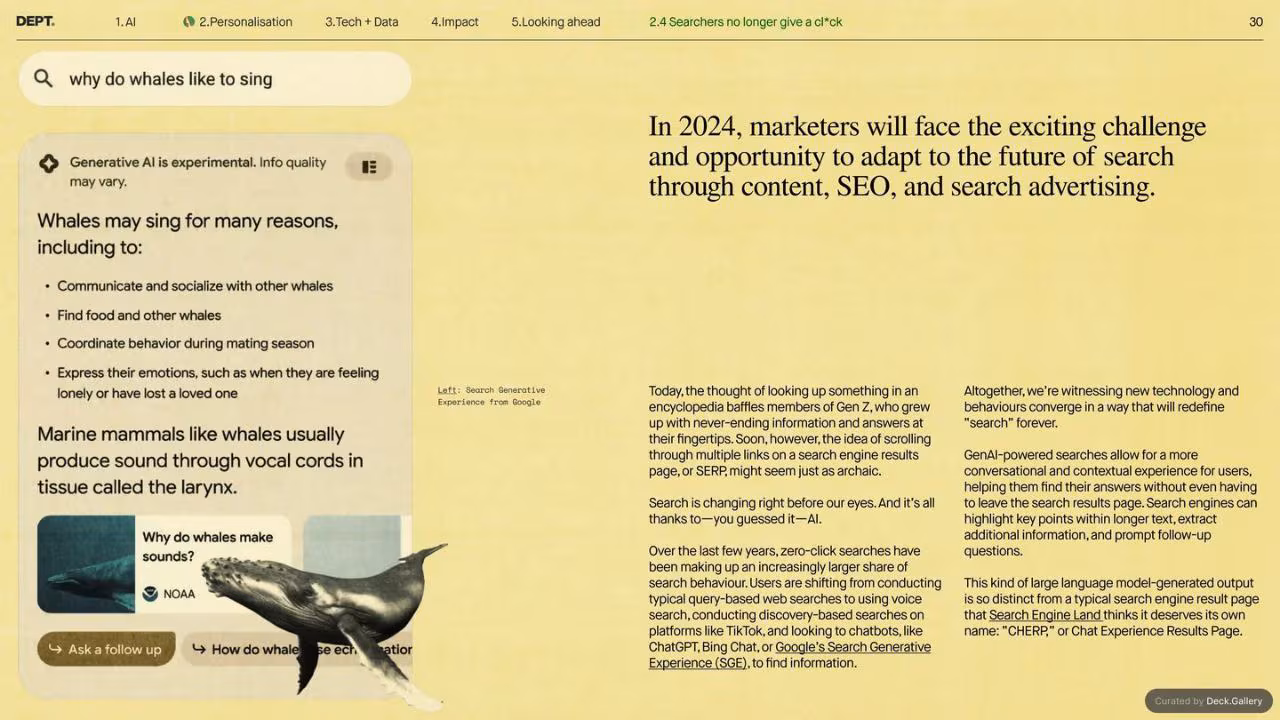Viewport: 1280px width, 720px height.
Task: Open the Why do whales make sounds card
Action: (x=164, y=564)
